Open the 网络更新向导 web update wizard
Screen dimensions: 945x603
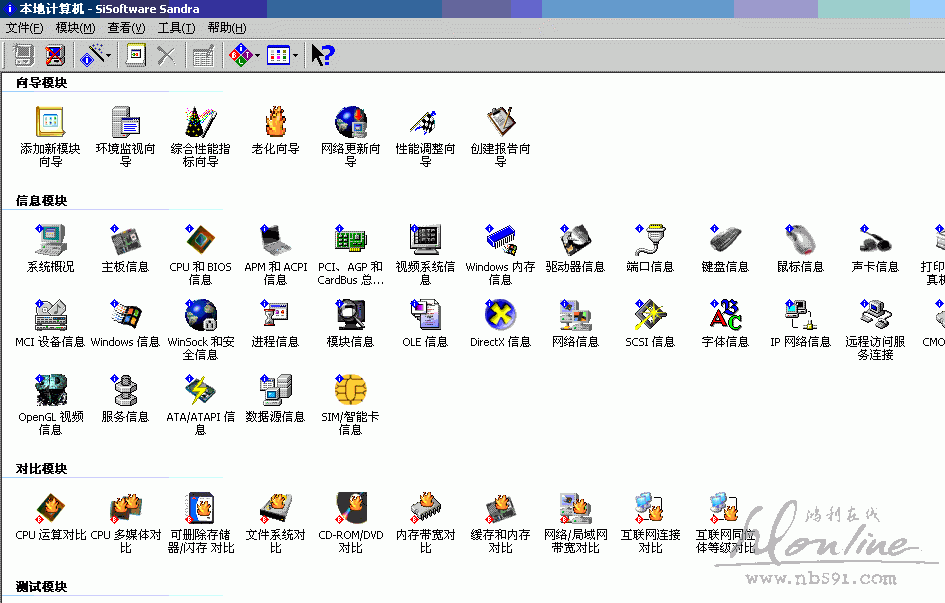(x=350, y=123)
